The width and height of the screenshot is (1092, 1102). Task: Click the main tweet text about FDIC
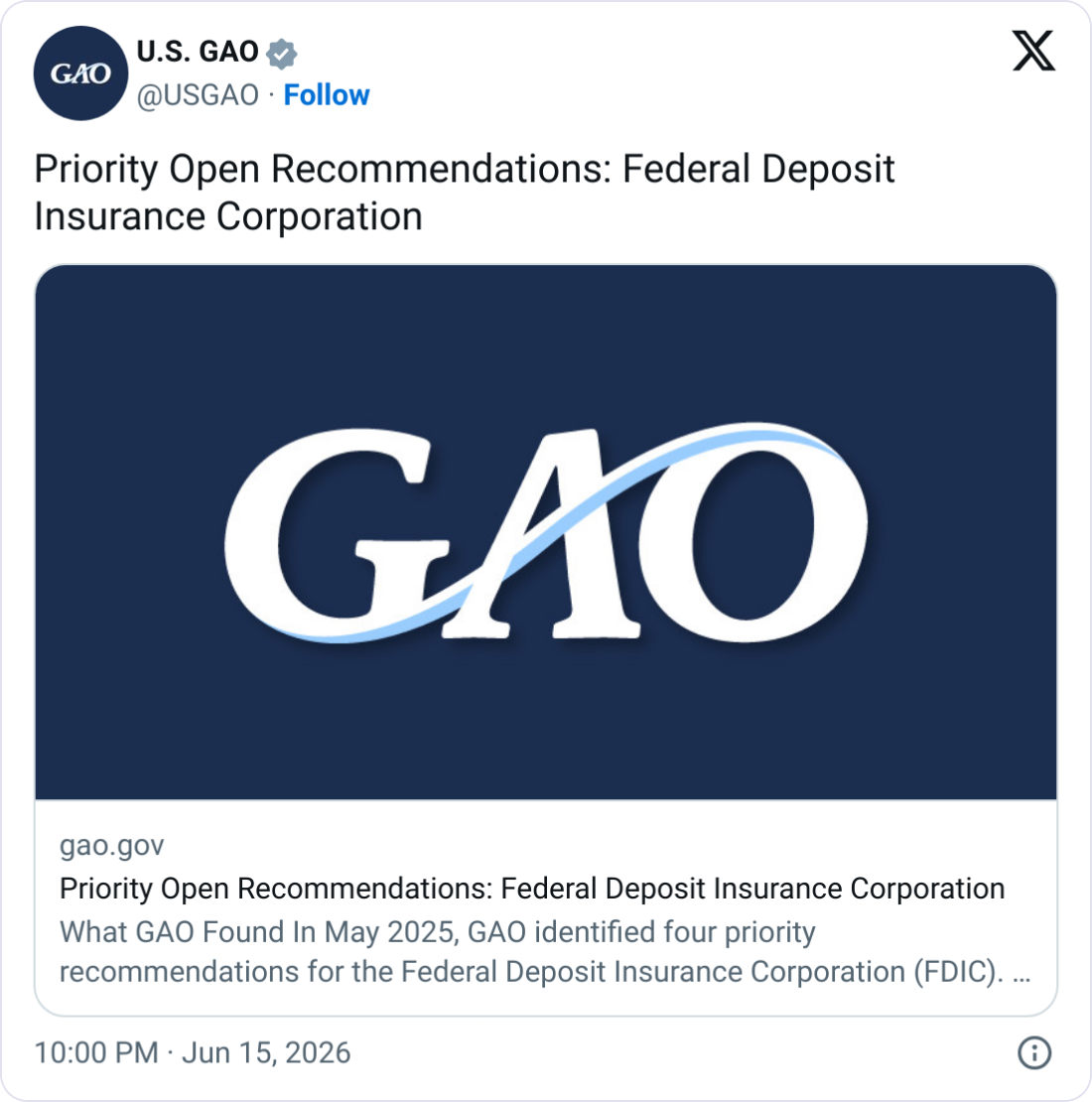click(x=465, y=192)
